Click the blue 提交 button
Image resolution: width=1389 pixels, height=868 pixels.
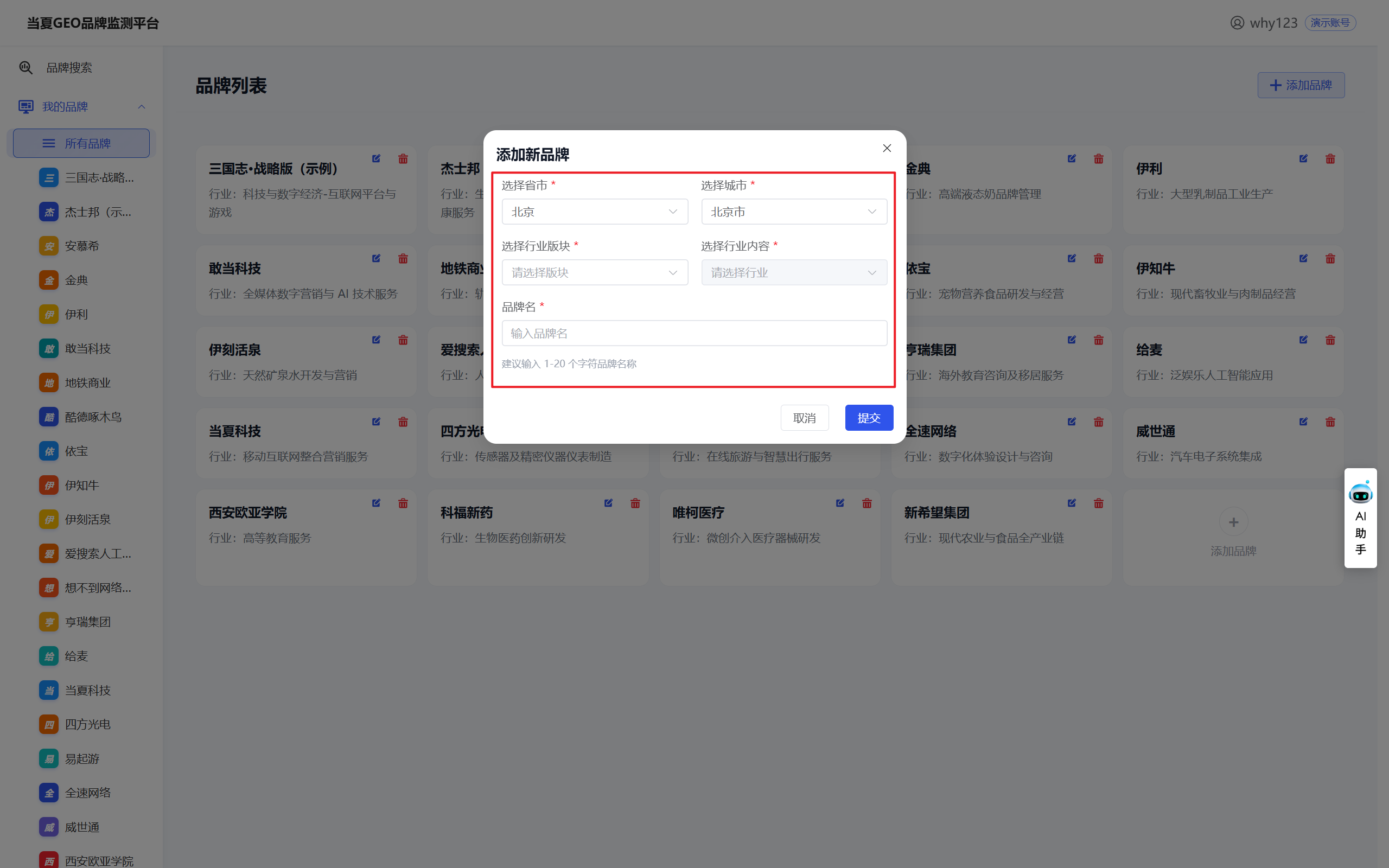point(869,418)
